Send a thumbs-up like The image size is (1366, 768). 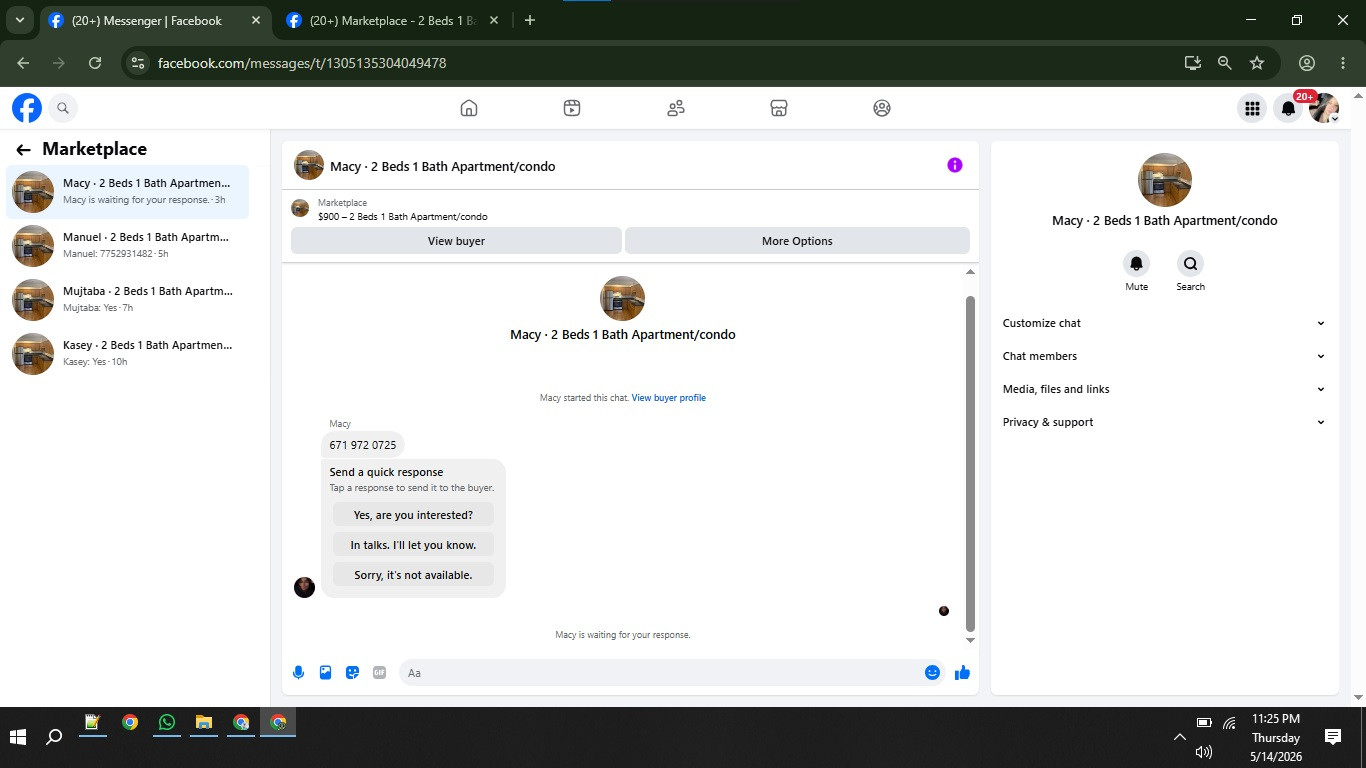tap(962, 673)
